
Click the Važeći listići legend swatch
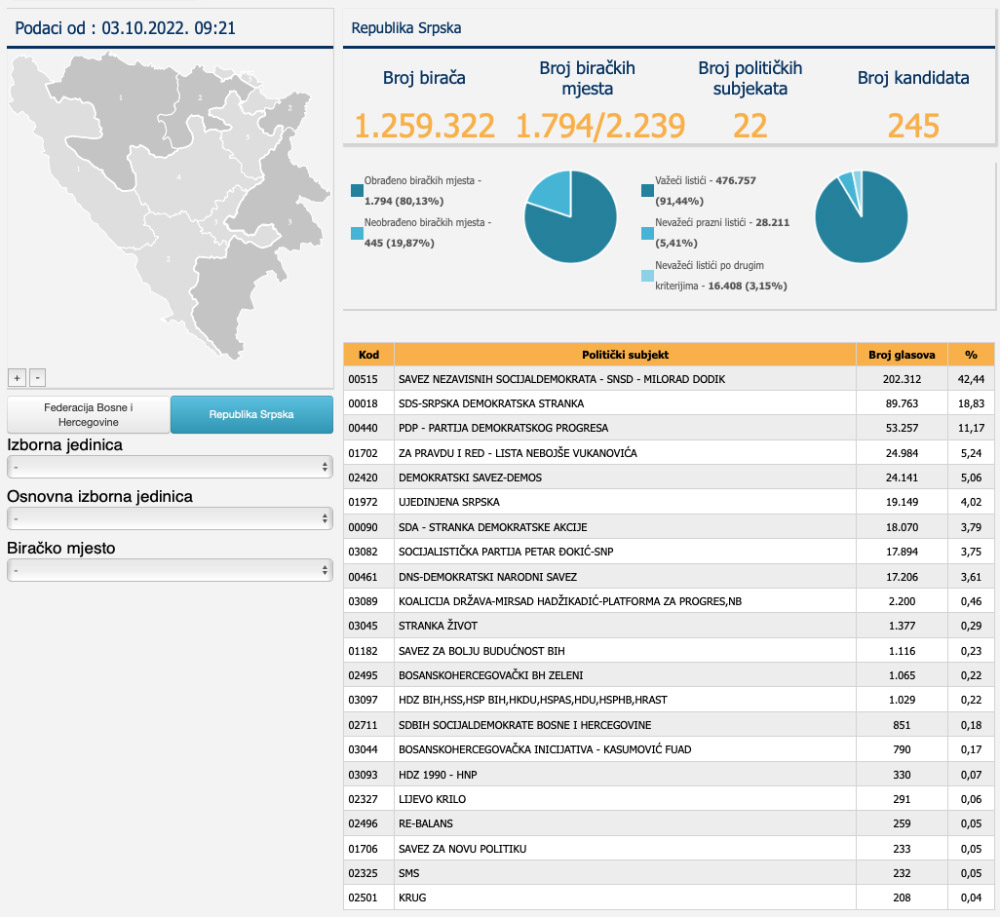pyautogui.click(x=647, y=189)
